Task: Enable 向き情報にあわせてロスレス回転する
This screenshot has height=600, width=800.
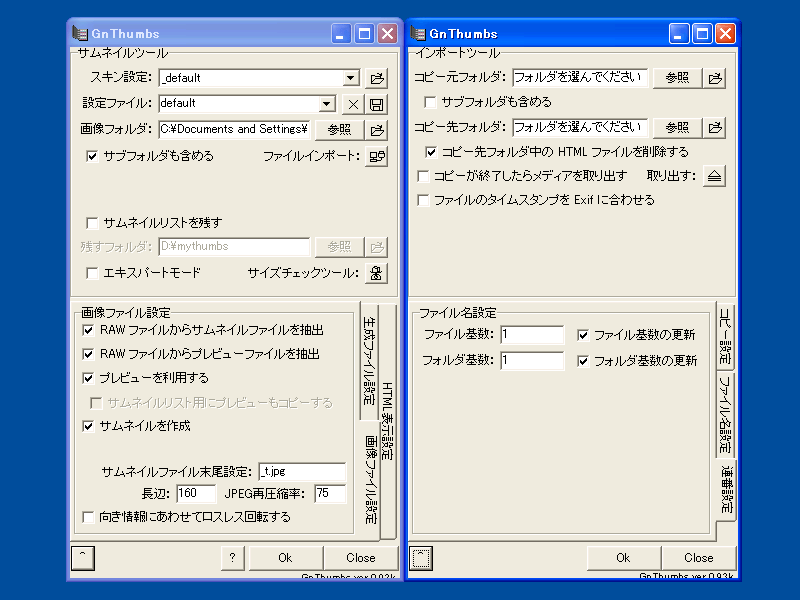Action: point(88,517)
